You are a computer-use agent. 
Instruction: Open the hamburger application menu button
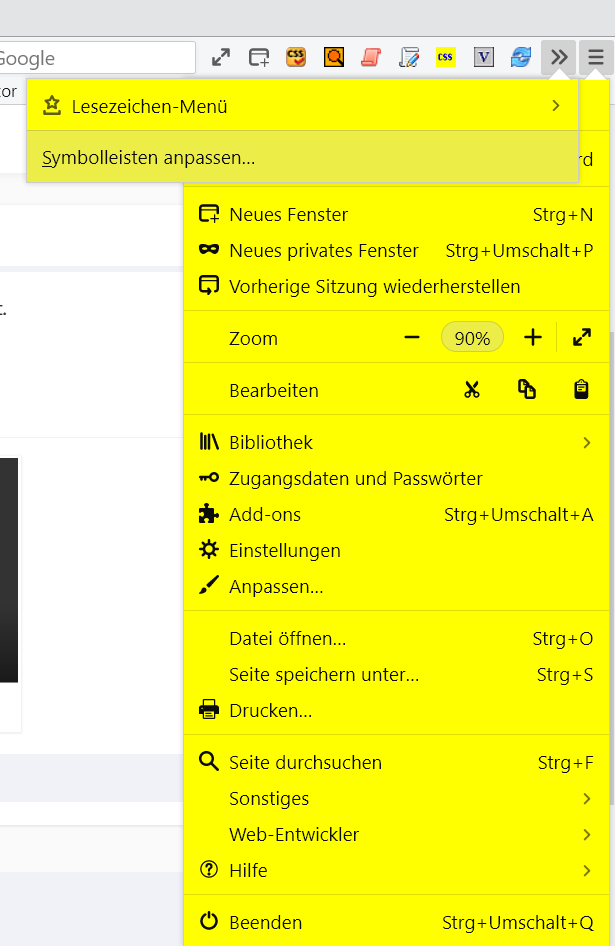click(596, 57)
